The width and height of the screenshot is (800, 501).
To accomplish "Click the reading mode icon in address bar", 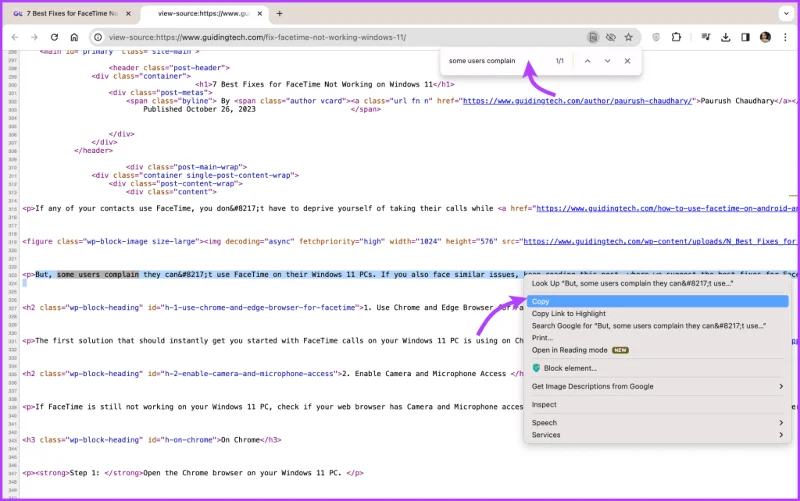I will [593, 37].
